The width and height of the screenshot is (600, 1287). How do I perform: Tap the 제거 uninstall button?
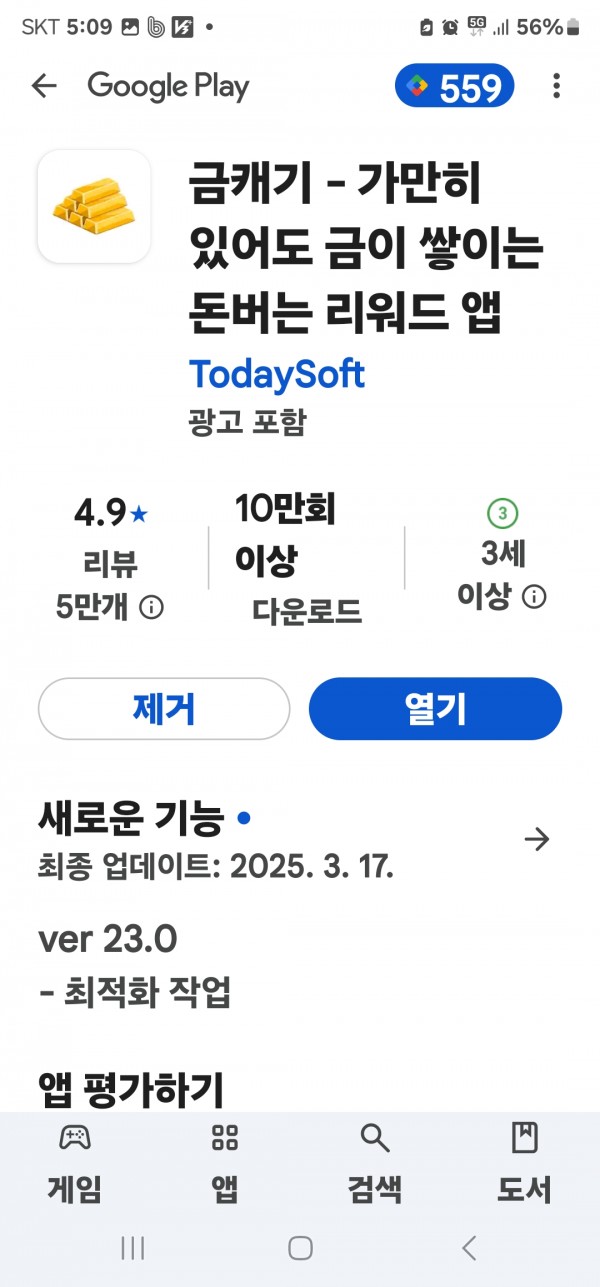click(x=164, y=709)
